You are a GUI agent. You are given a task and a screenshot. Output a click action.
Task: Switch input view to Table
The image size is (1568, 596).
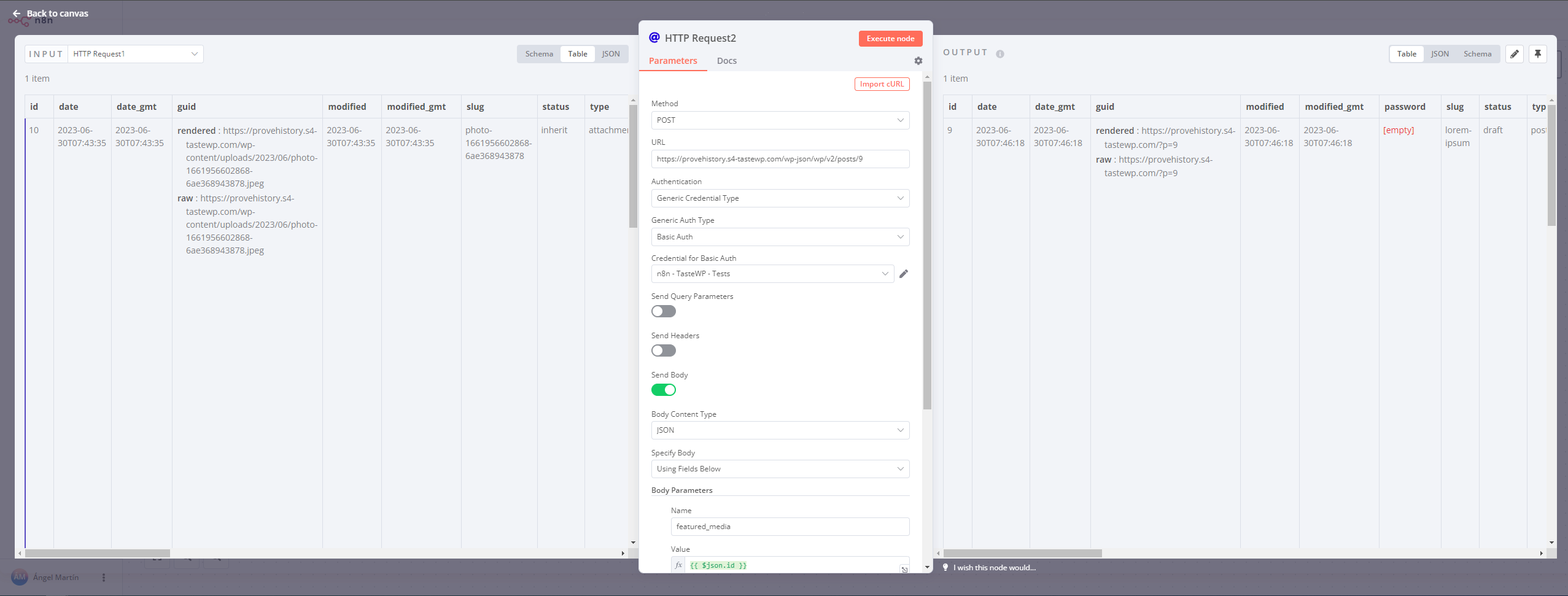pos(578,54)
